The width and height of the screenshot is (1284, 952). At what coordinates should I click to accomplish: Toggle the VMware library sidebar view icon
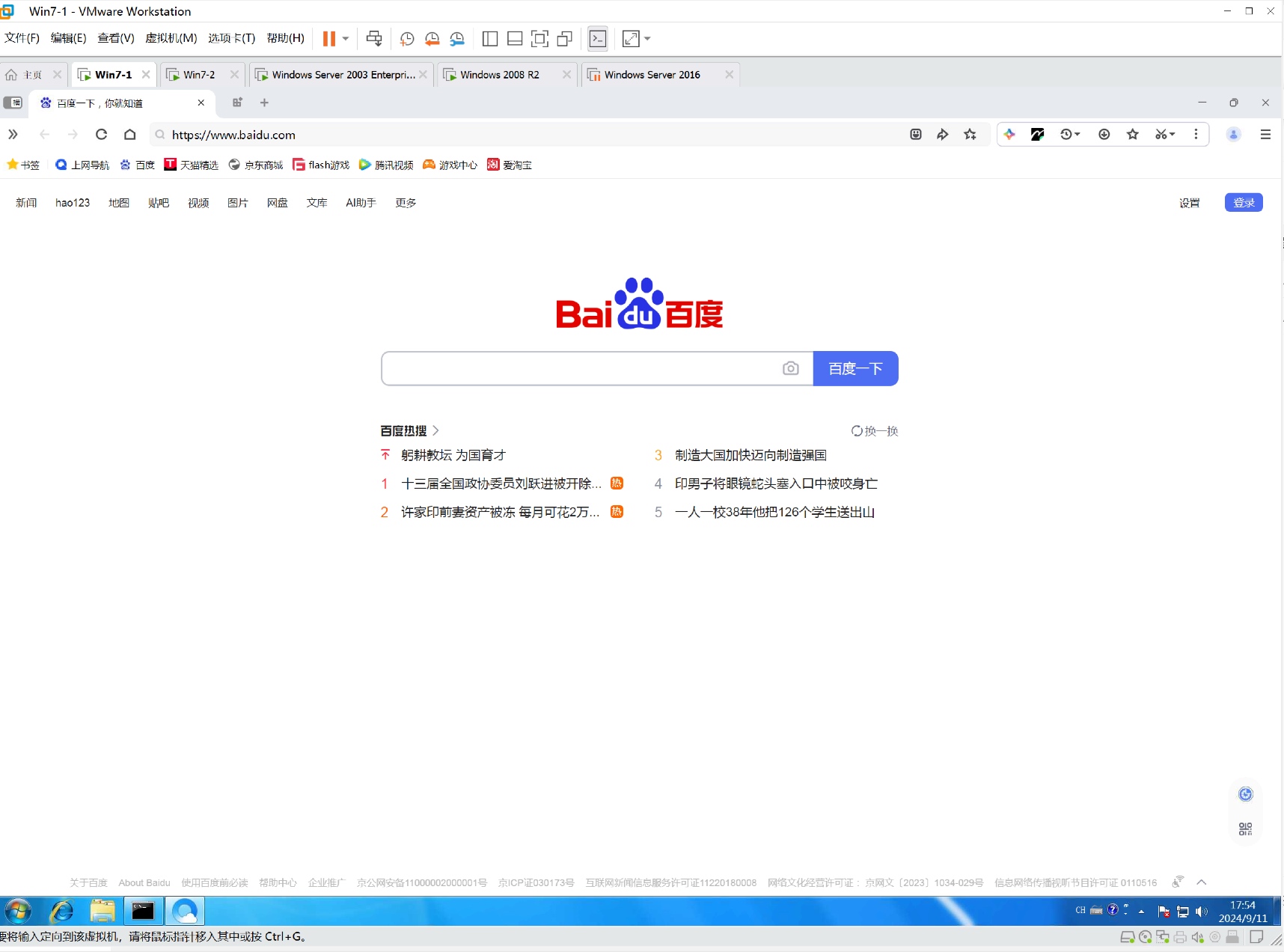click(x=490, y=39)
